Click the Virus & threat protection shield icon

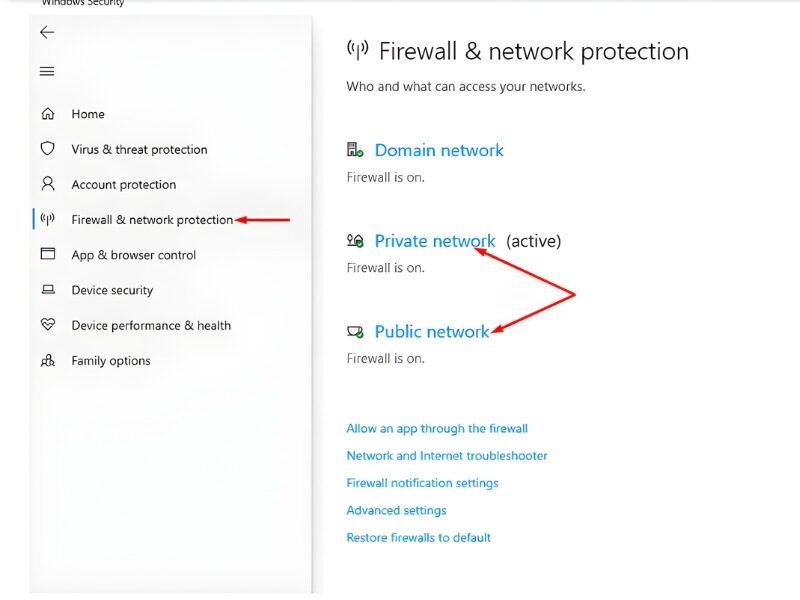click(47, 149)
